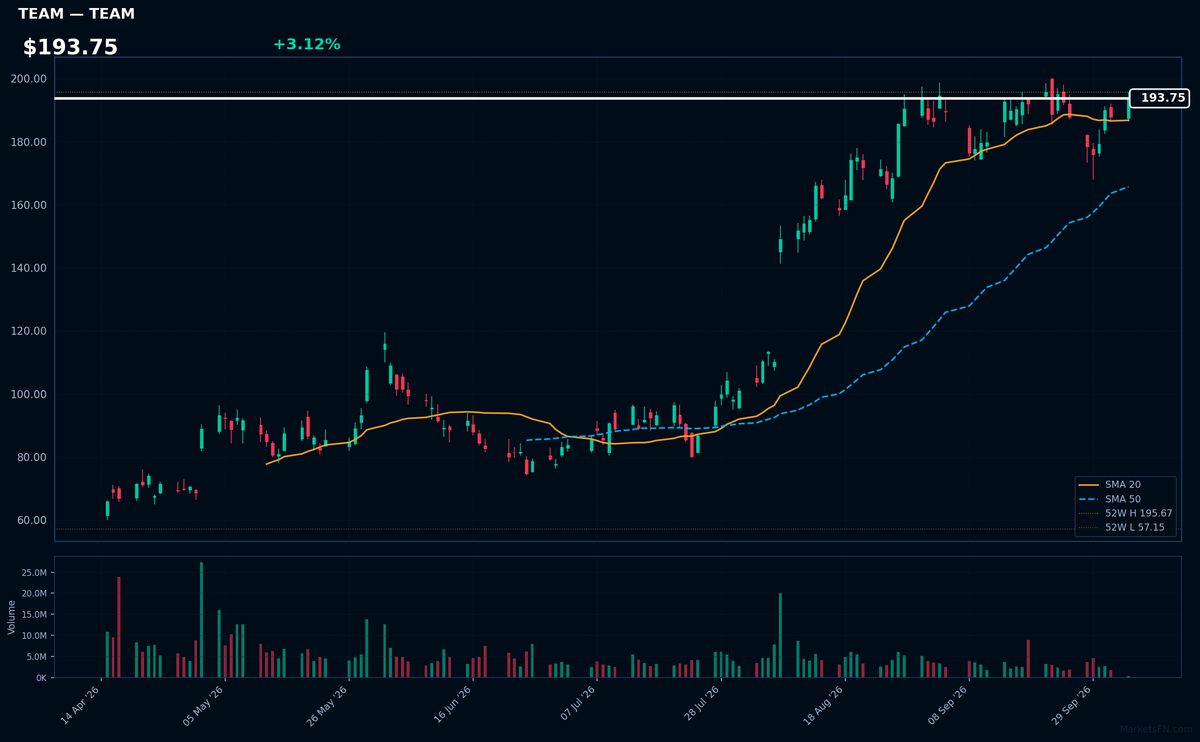1200x742 pixels.
Task: Select the 52W H 195.67 legend entry
Action: (1126, 513)
